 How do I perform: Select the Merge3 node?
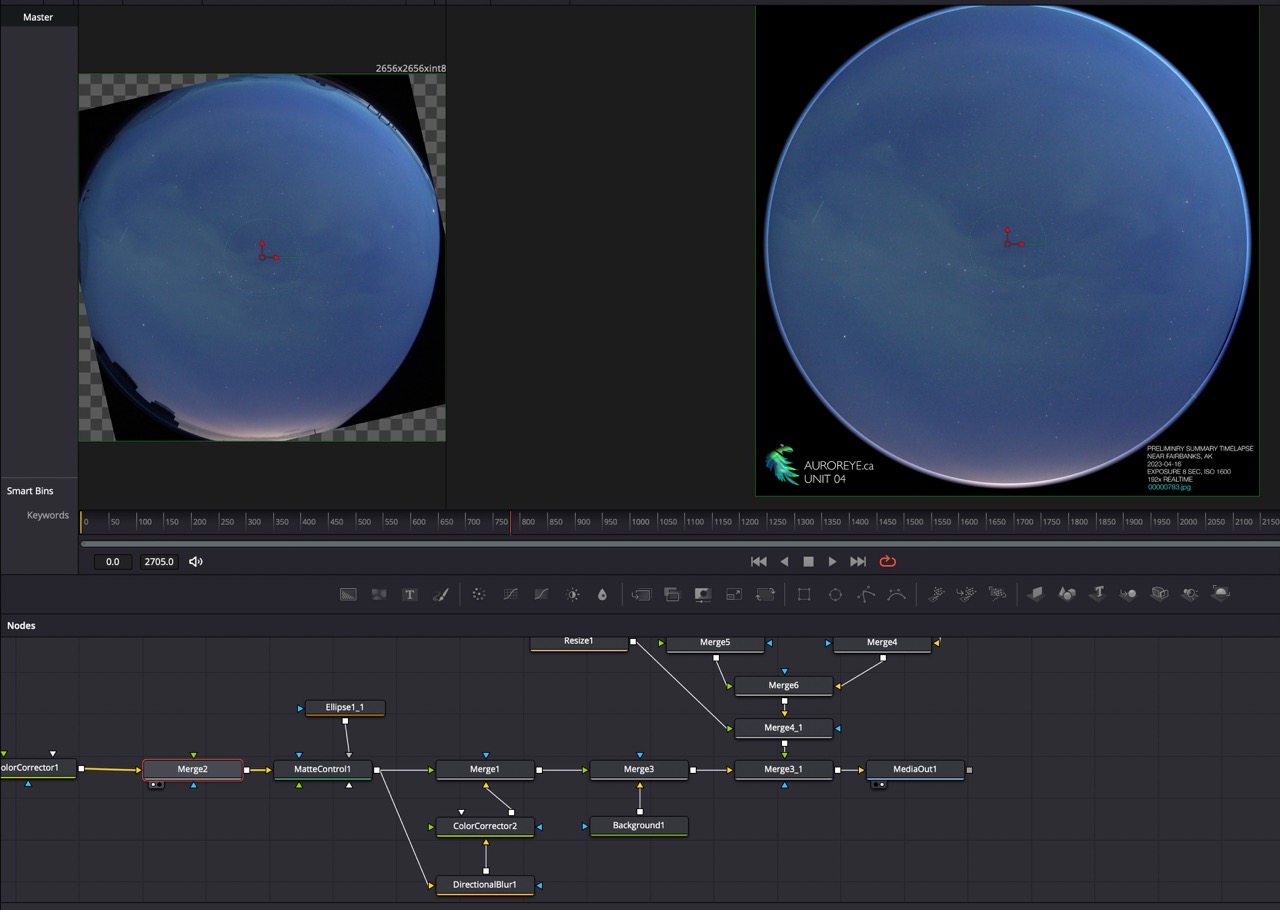[639, 770]
